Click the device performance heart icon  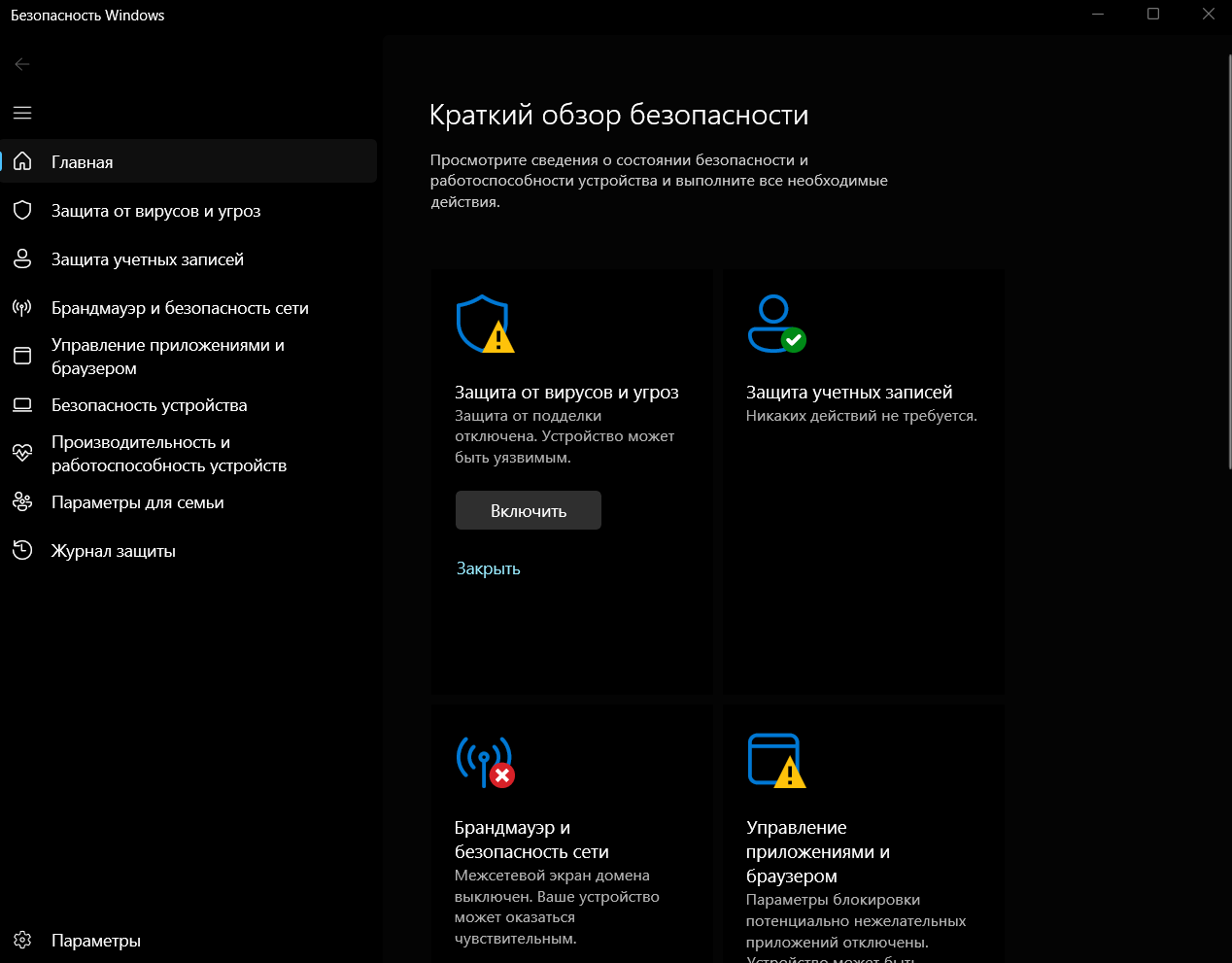(x=21, y=453)
